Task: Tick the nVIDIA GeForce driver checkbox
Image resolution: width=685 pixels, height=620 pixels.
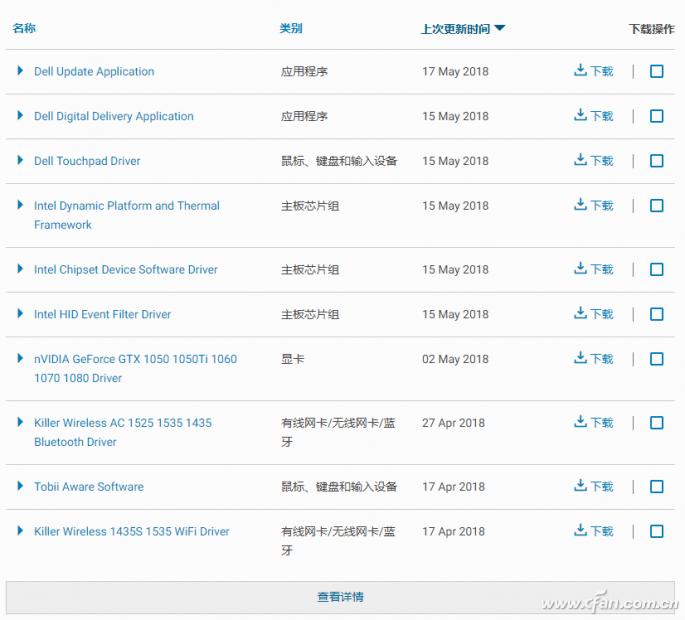Action: coord(657,359)
